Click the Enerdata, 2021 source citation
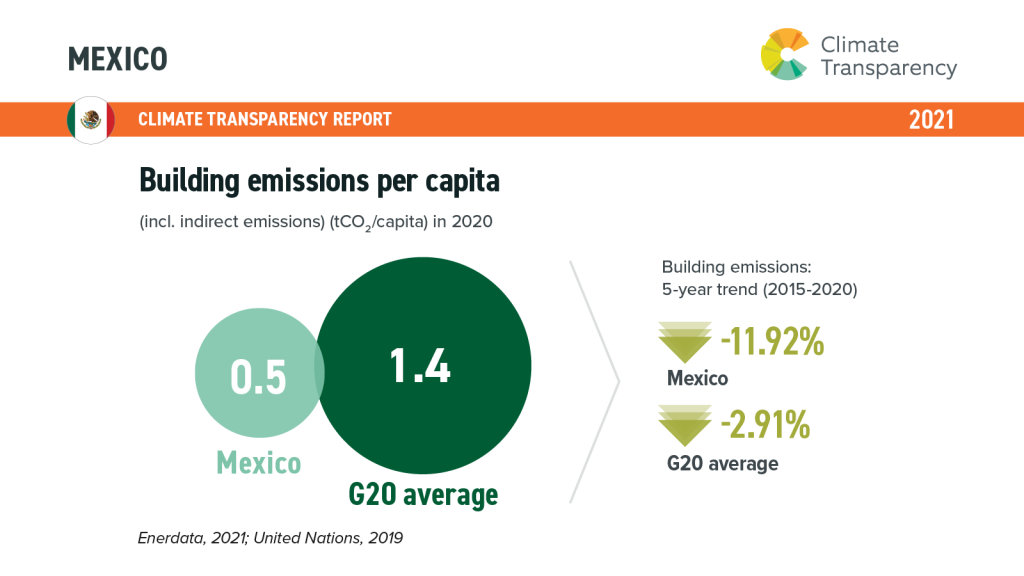Viewport: 1024px width, 576px height. pyautogui.click(x=269, y=538)
